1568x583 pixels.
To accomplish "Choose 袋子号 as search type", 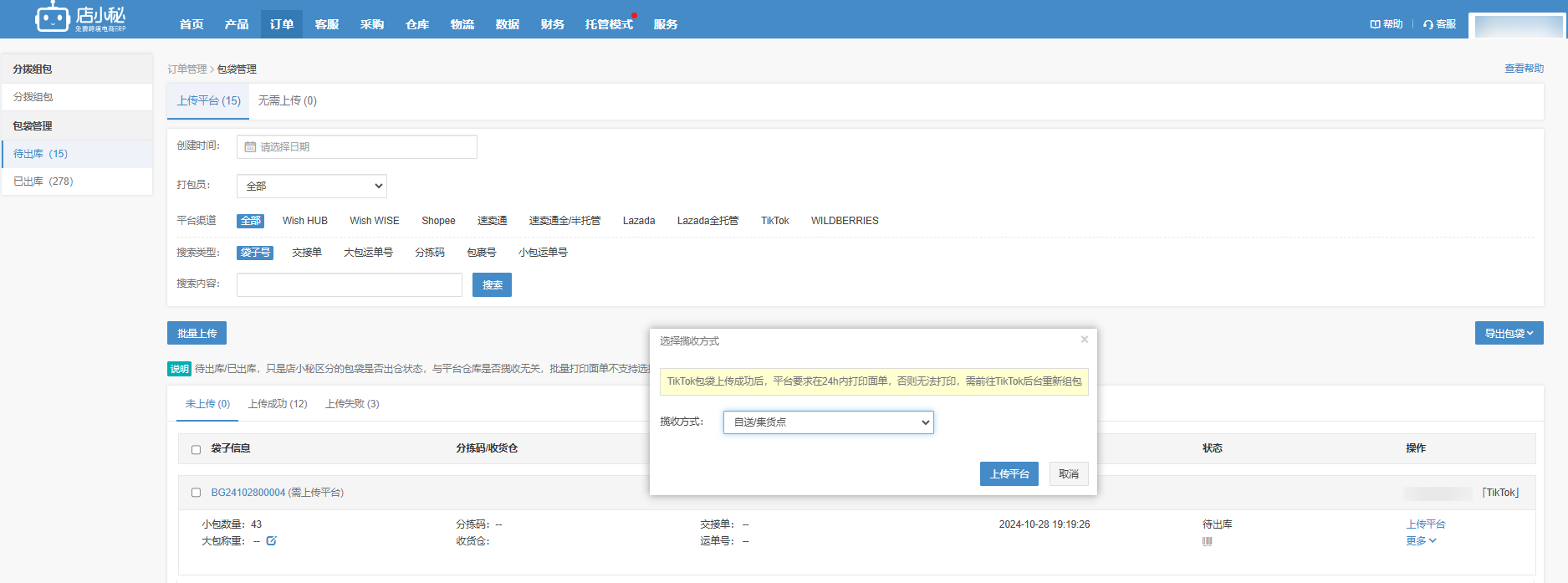I will pos(255,253).
